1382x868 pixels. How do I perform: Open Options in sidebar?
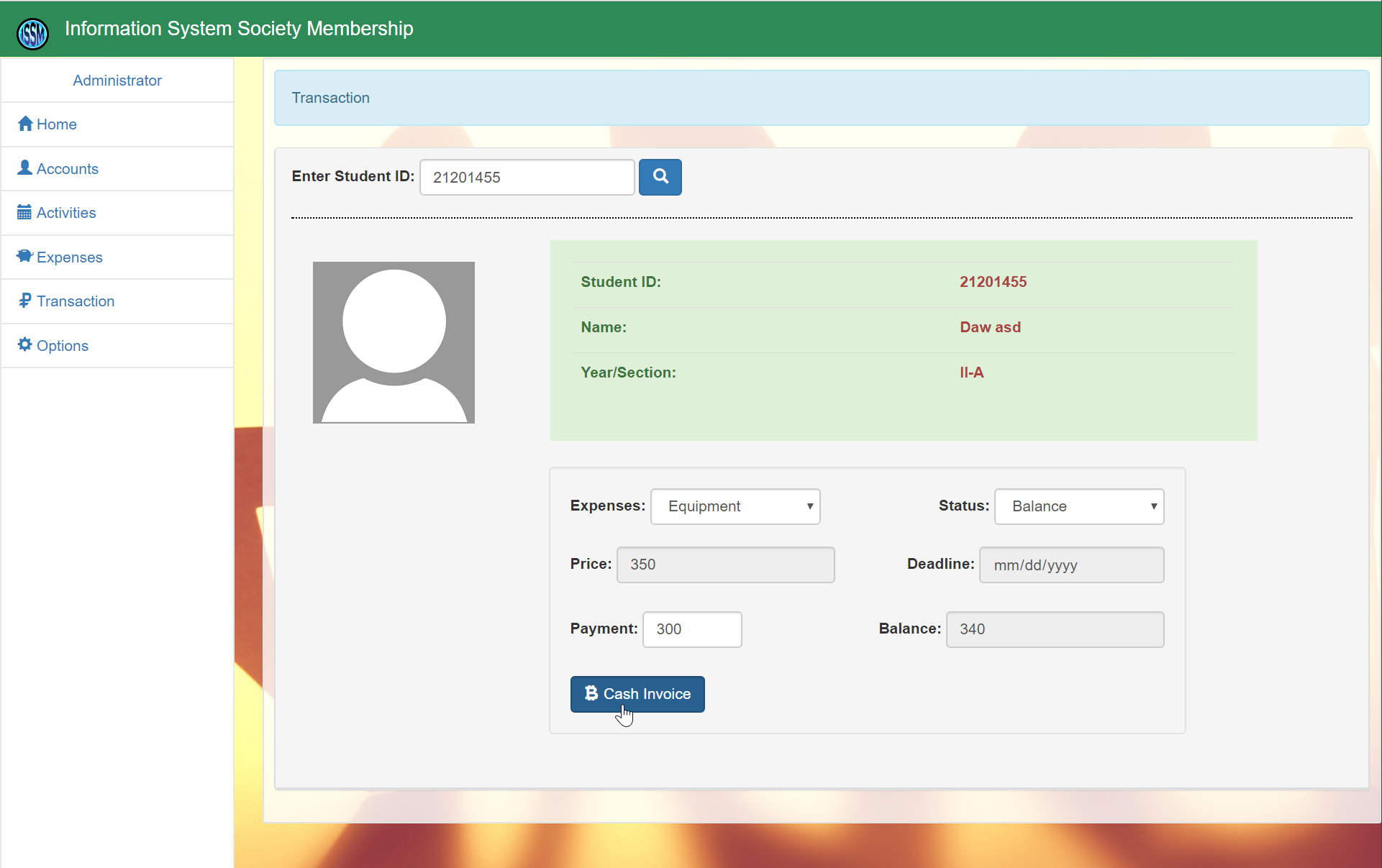click(x=117, y=346)
